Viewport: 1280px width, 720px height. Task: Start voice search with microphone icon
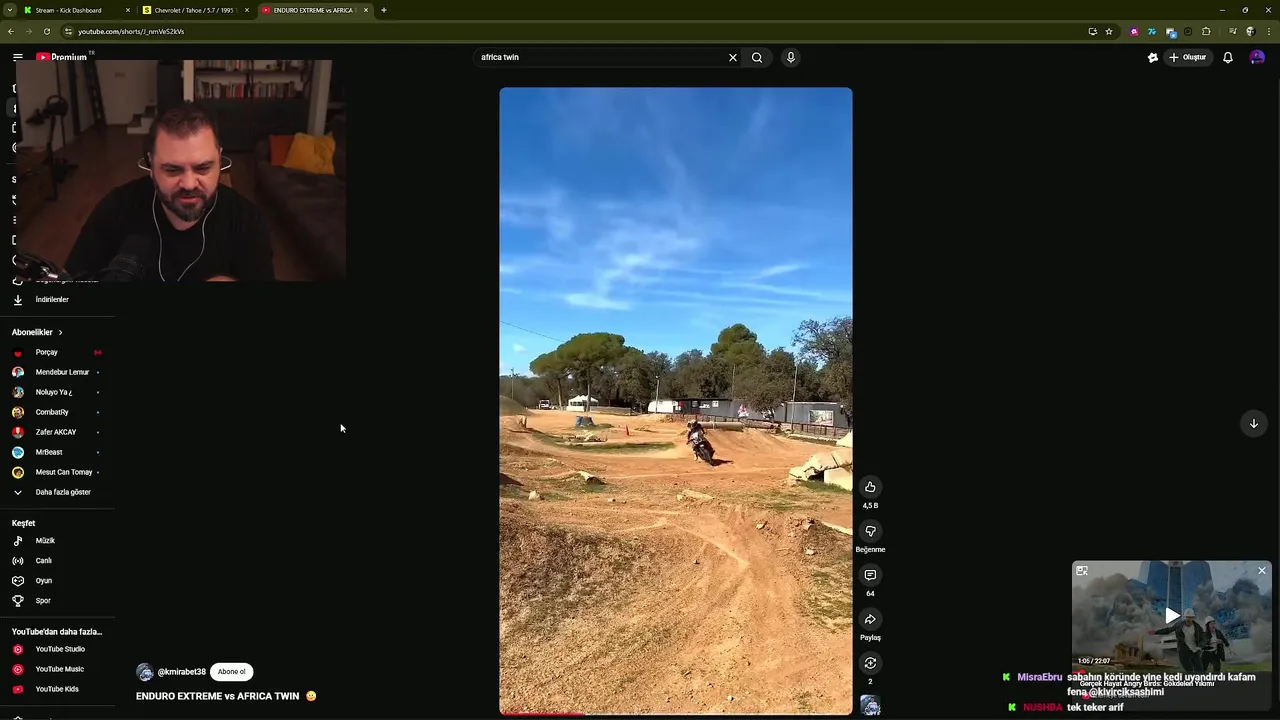[x=790, y=57]
